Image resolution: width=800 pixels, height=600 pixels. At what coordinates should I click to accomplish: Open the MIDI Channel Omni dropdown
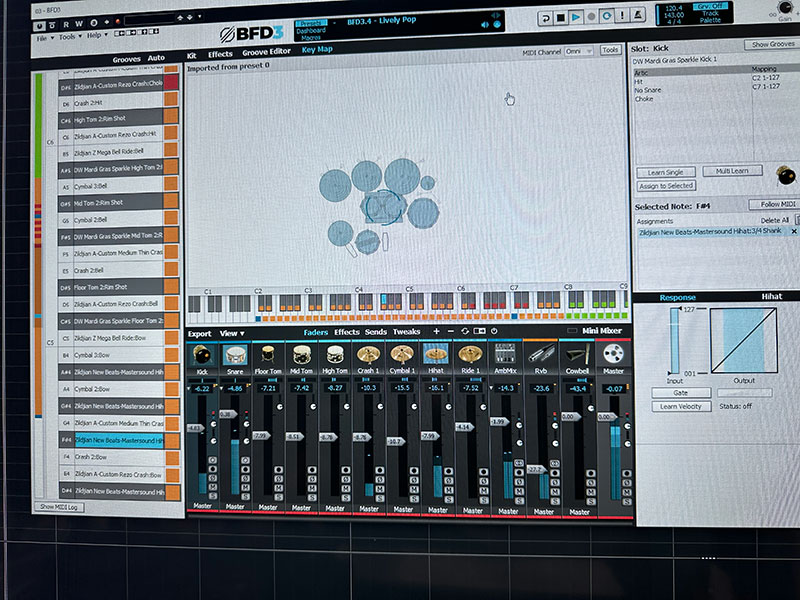tap(579, 52)
